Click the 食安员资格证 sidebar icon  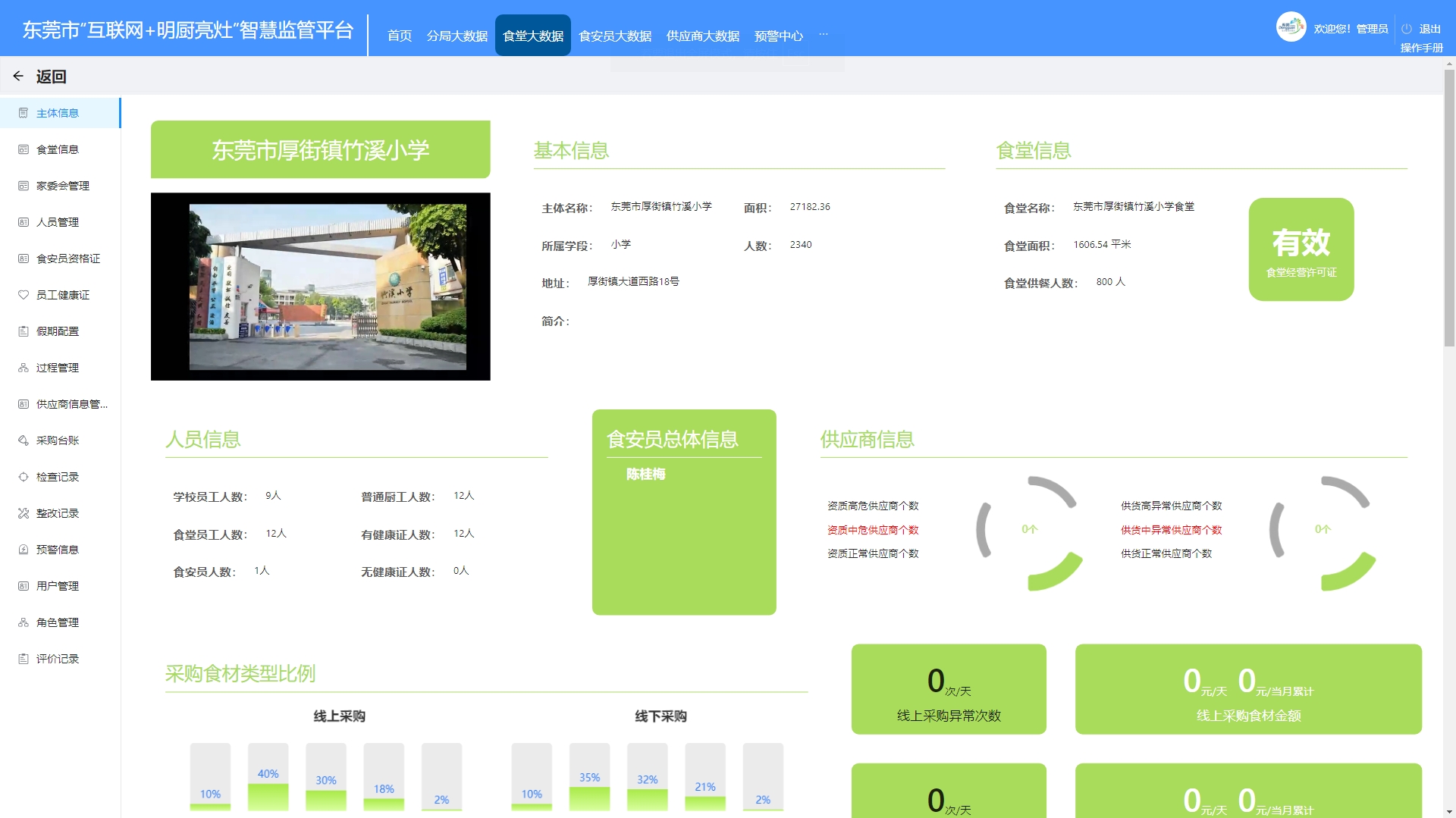[x=24, y=259]
